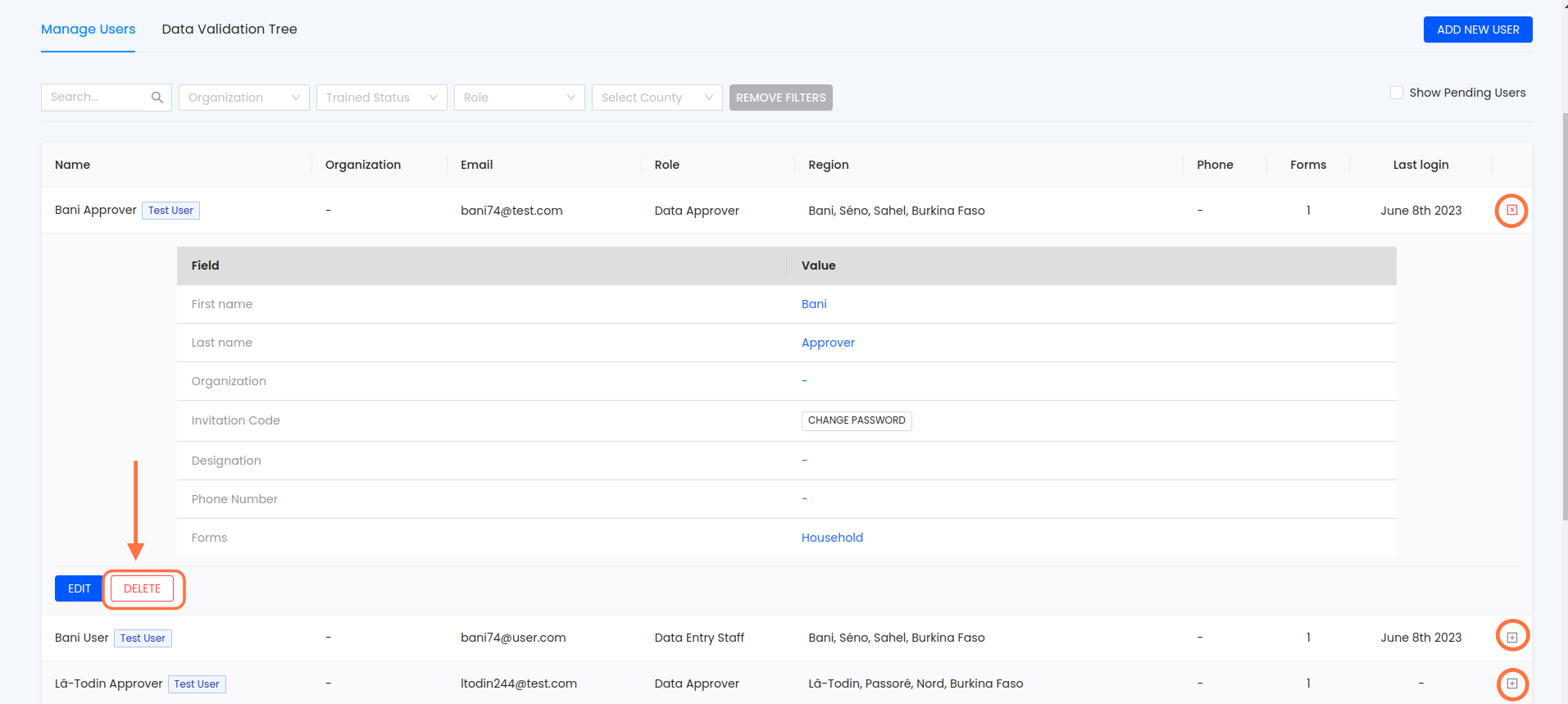The height and width of the screenshot is (704, 1568).
Task: Open the Trained Status dropdown
Action: [x=382, y=98]
